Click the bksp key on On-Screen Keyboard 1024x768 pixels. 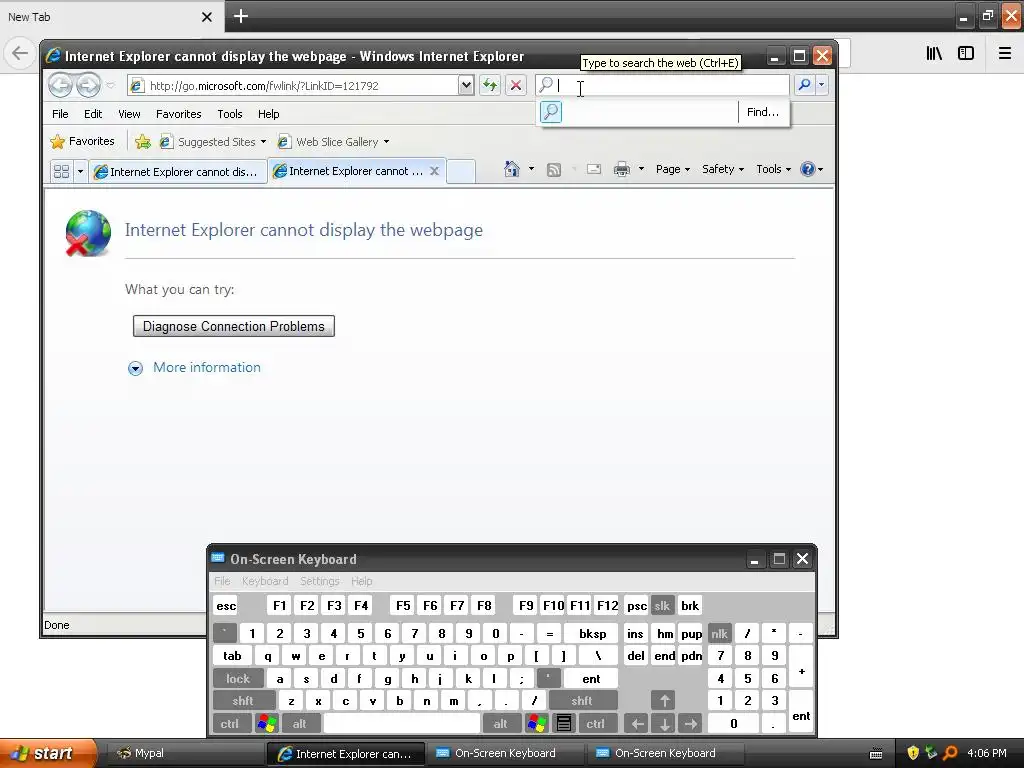tap(592, 633)
